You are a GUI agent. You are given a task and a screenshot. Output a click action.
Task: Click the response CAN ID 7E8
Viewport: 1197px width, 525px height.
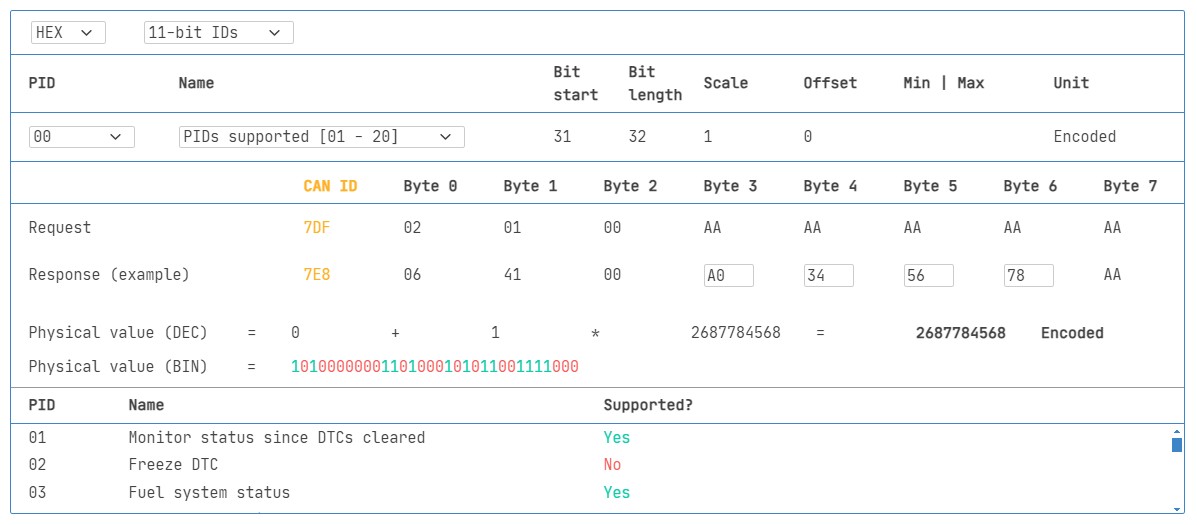click(x=317, y=275)
